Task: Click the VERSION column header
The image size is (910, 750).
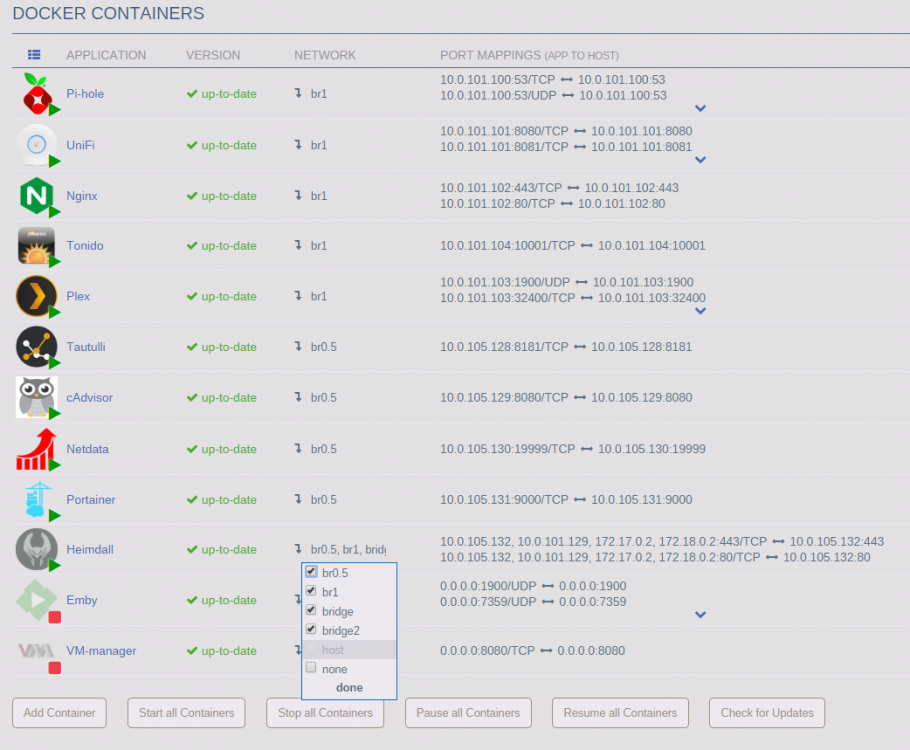Action: click(x=213, y=55)
